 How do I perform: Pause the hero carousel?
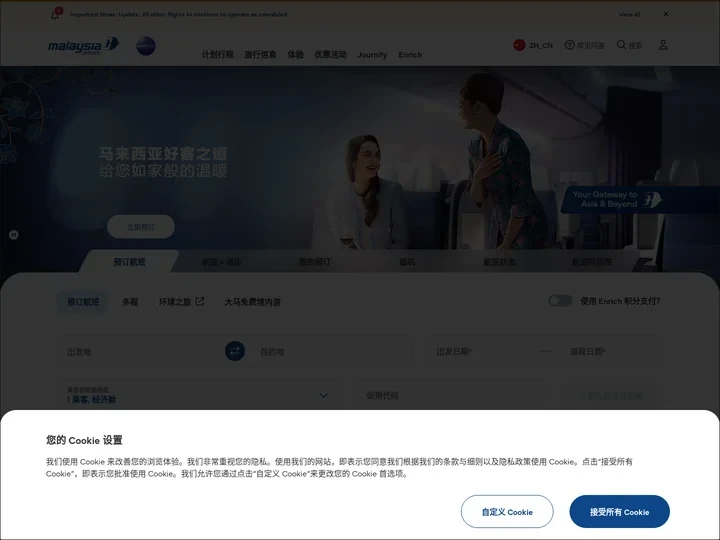tap(14, 235)
